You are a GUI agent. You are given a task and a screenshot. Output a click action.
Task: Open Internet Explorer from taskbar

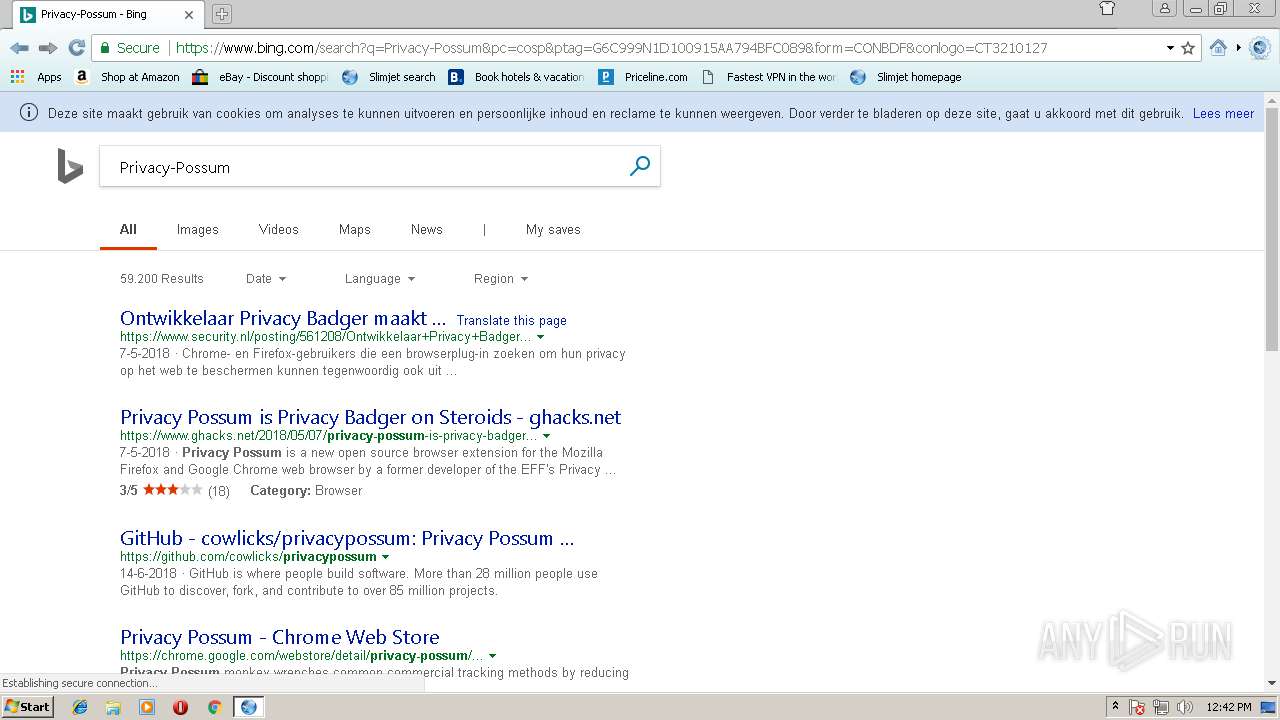coord(80,707)
